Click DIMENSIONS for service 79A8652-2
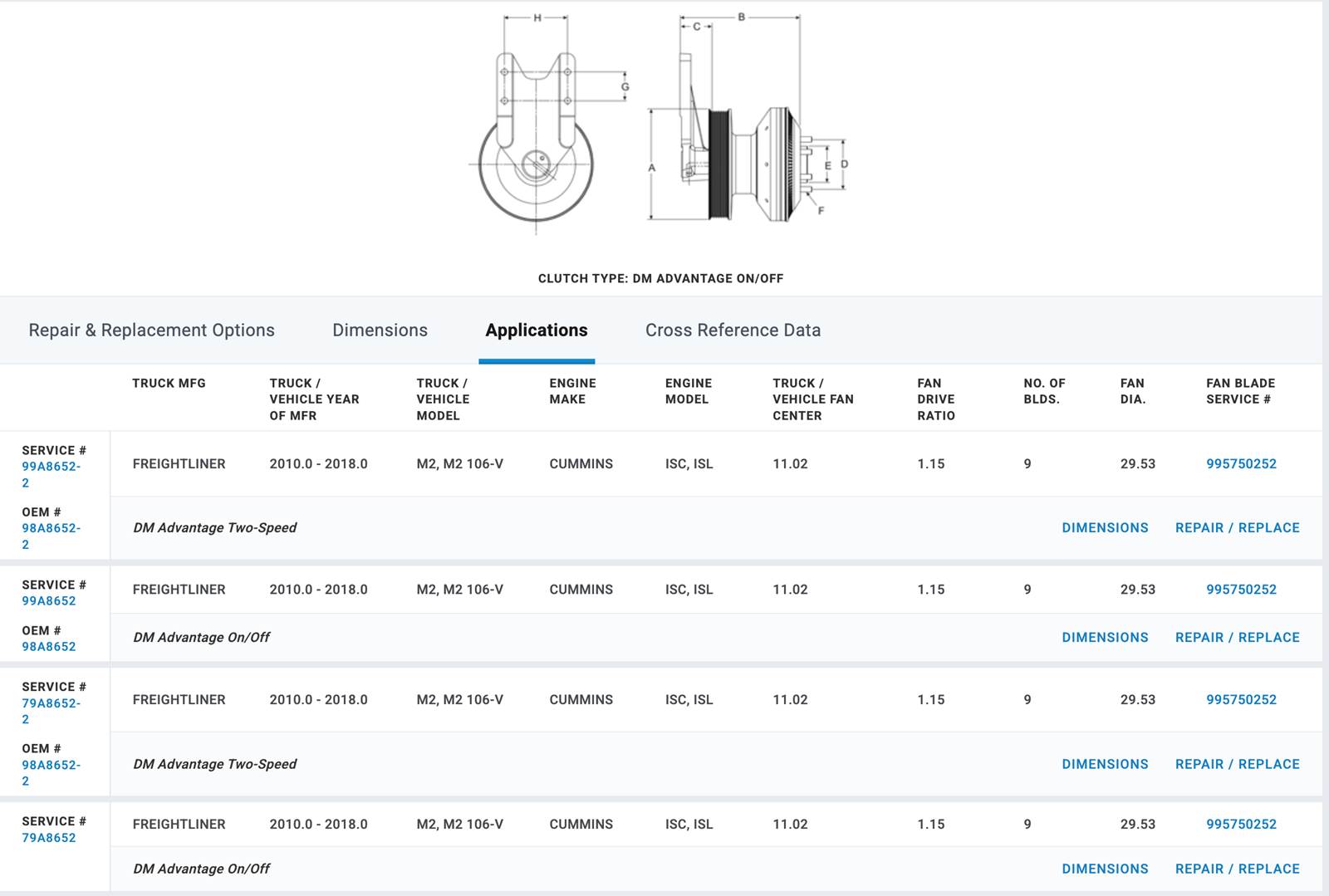 (x=1105, y=764)
